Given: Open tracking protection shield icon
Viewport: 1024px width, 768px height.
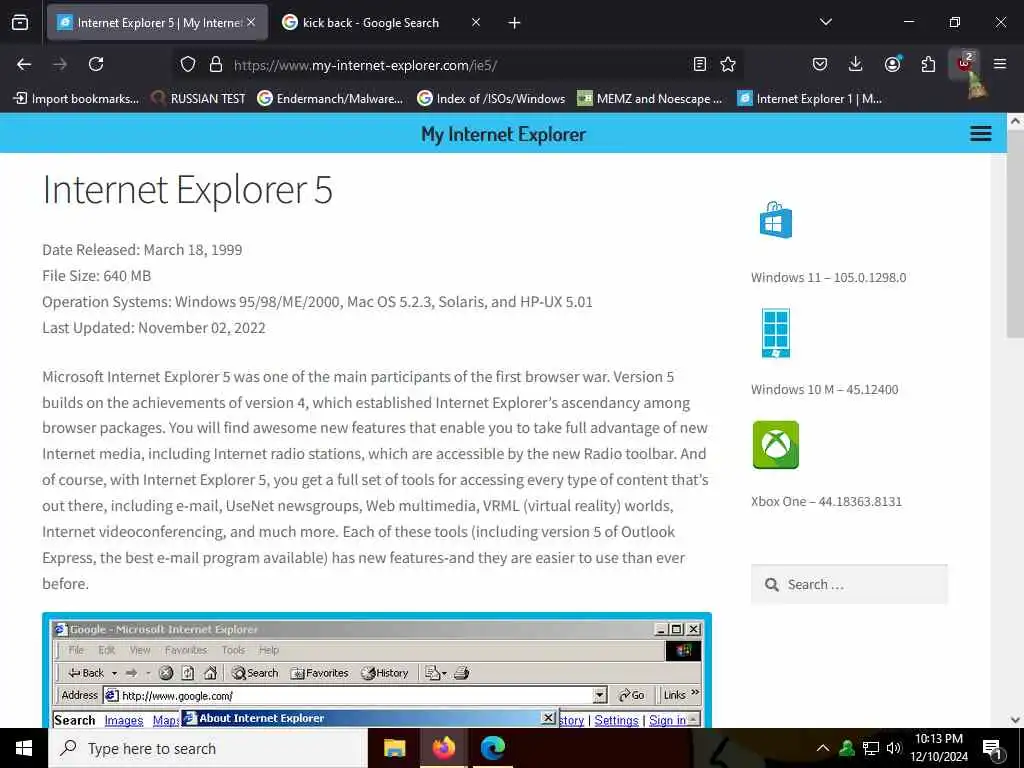Looking at the screenshot, I should 188,65.
